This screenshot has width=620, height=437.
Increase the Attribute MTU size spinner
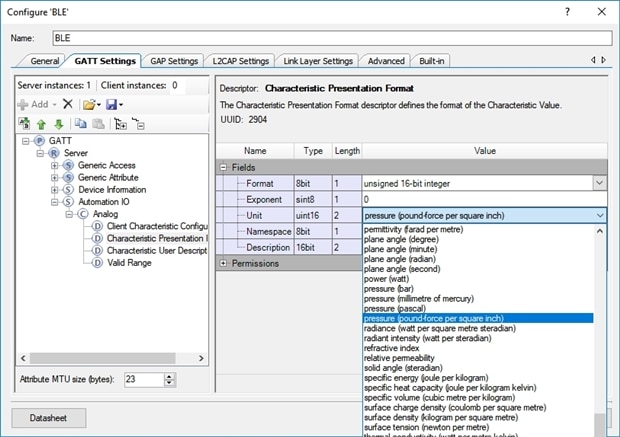coord(170,376)
